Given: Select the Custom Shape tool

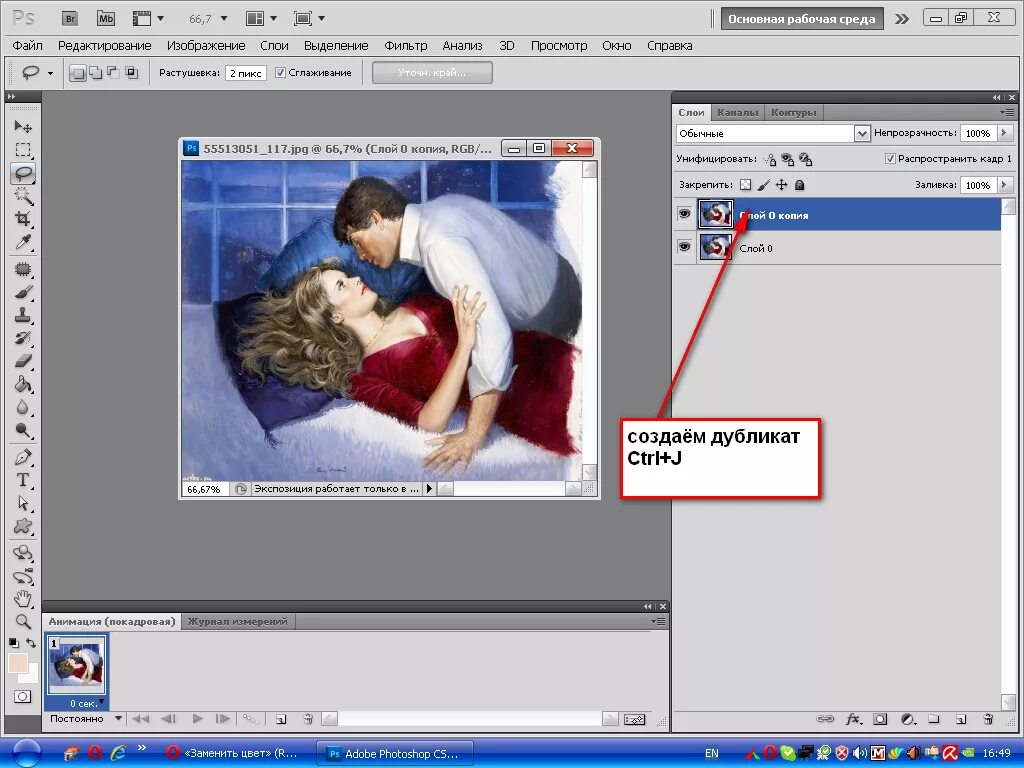Looking at the screenshot, I should point(23,526).
